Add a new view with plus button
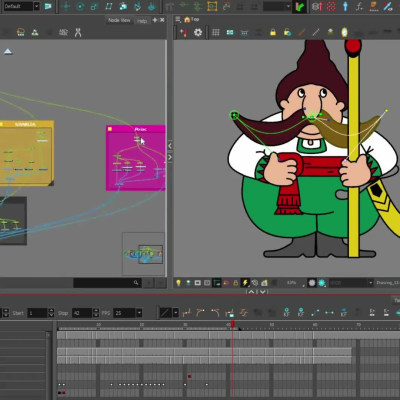 pyautogui.click(x=155, y=20)
